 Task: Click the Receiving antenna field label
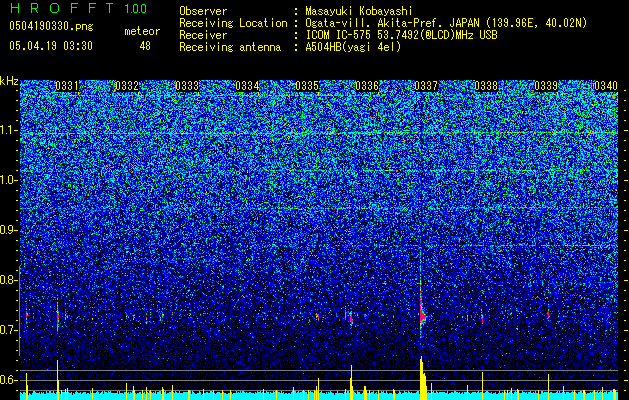point(230,47)
